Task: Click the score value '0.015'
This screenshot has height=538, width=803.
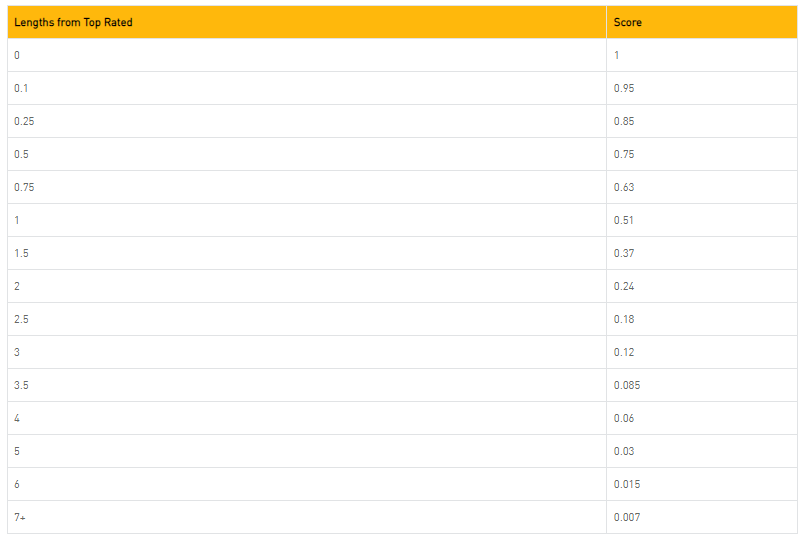Action: pos(627,484)
